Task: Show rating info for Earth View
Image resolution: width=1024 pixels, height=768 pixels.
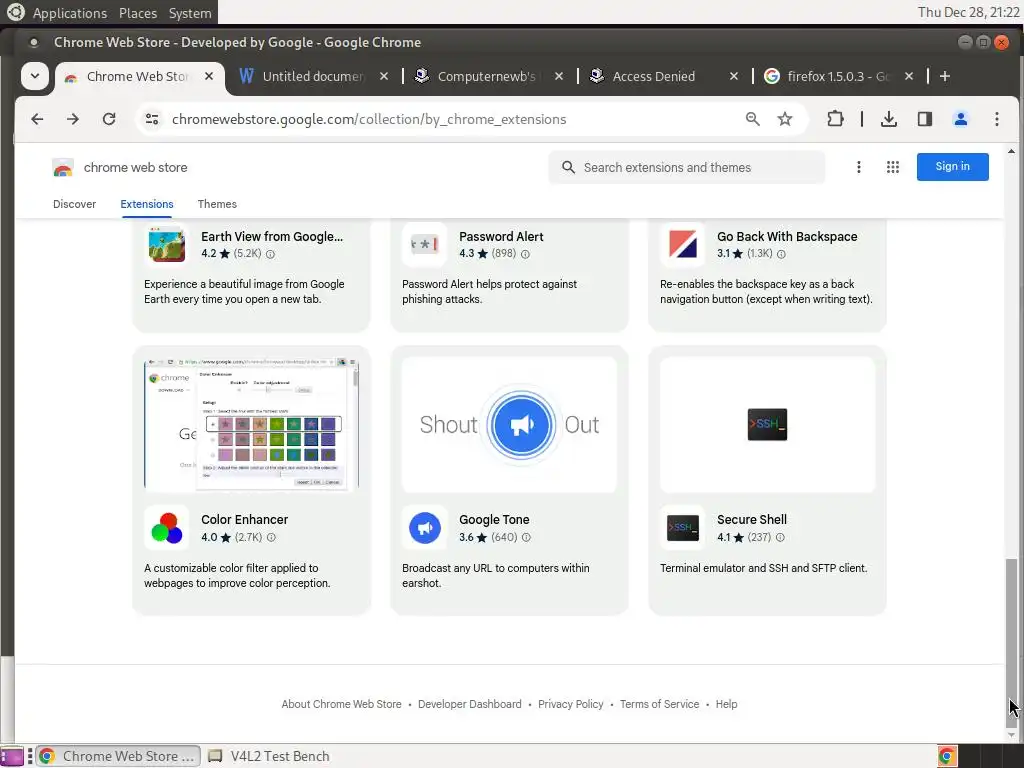Action: [x=270, y=254]
